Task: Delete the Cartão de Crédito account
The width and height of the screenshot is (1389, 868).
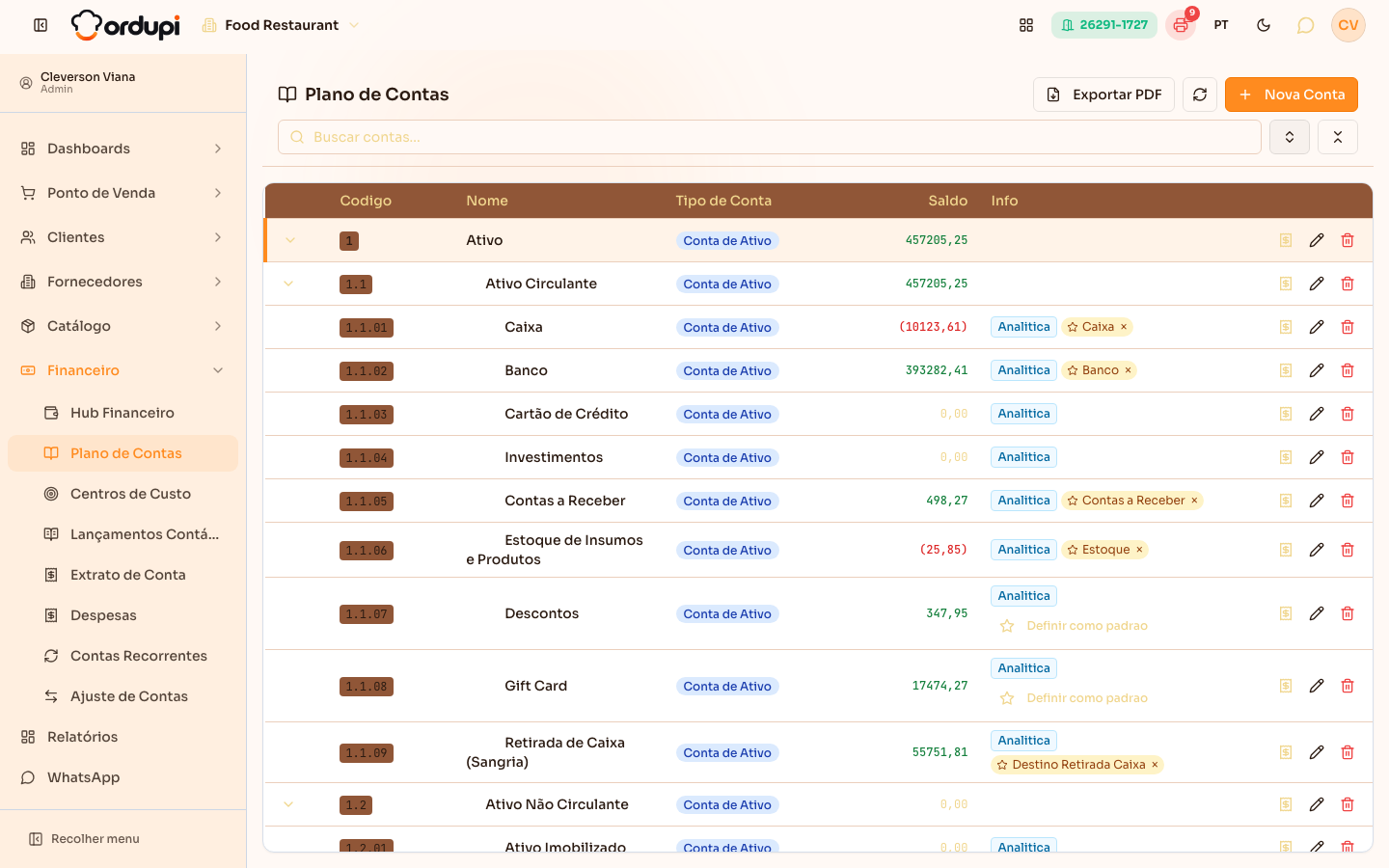Action: click(x=1348, y=414)
